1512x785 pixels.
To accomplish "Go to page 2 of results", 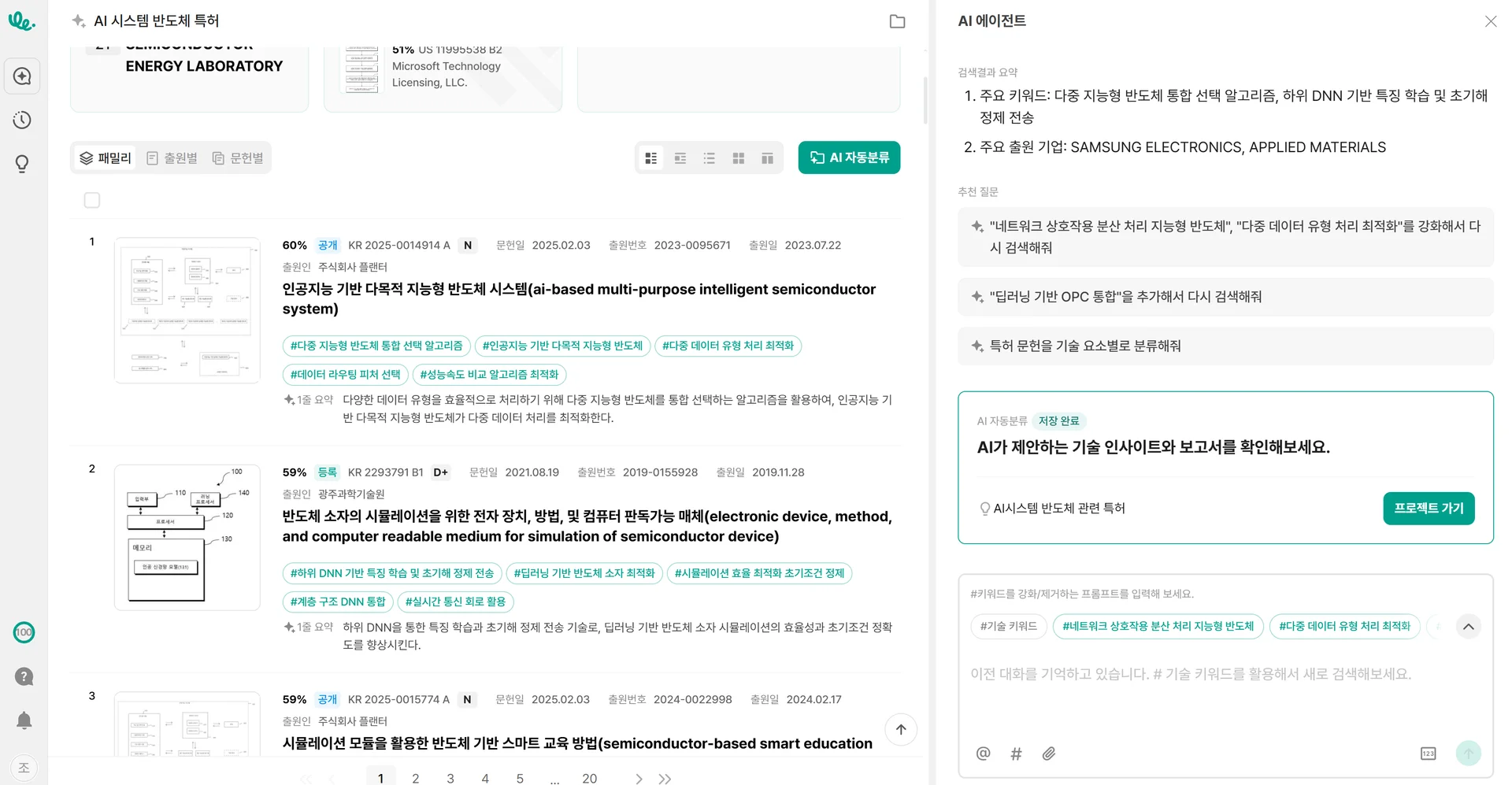I will point(416,778).
